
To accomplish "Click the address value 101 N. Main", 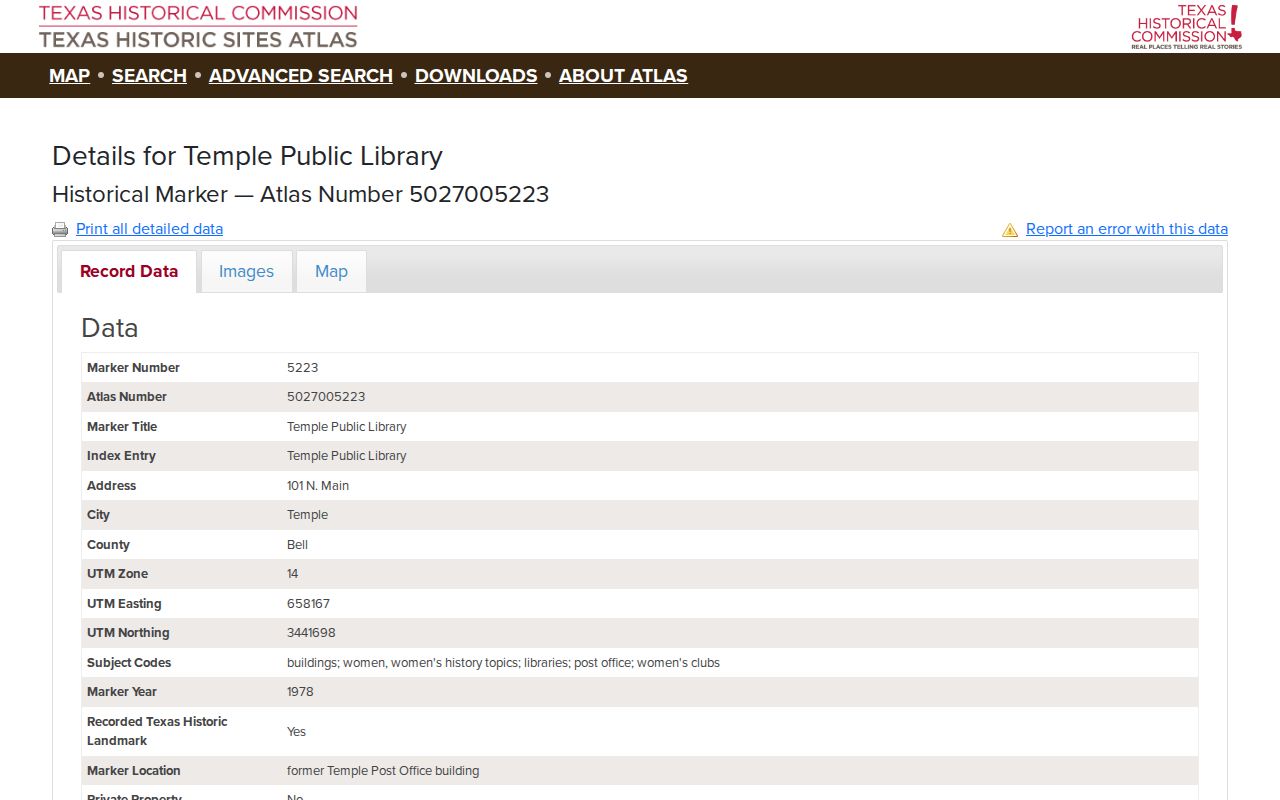I will [318, 486].
